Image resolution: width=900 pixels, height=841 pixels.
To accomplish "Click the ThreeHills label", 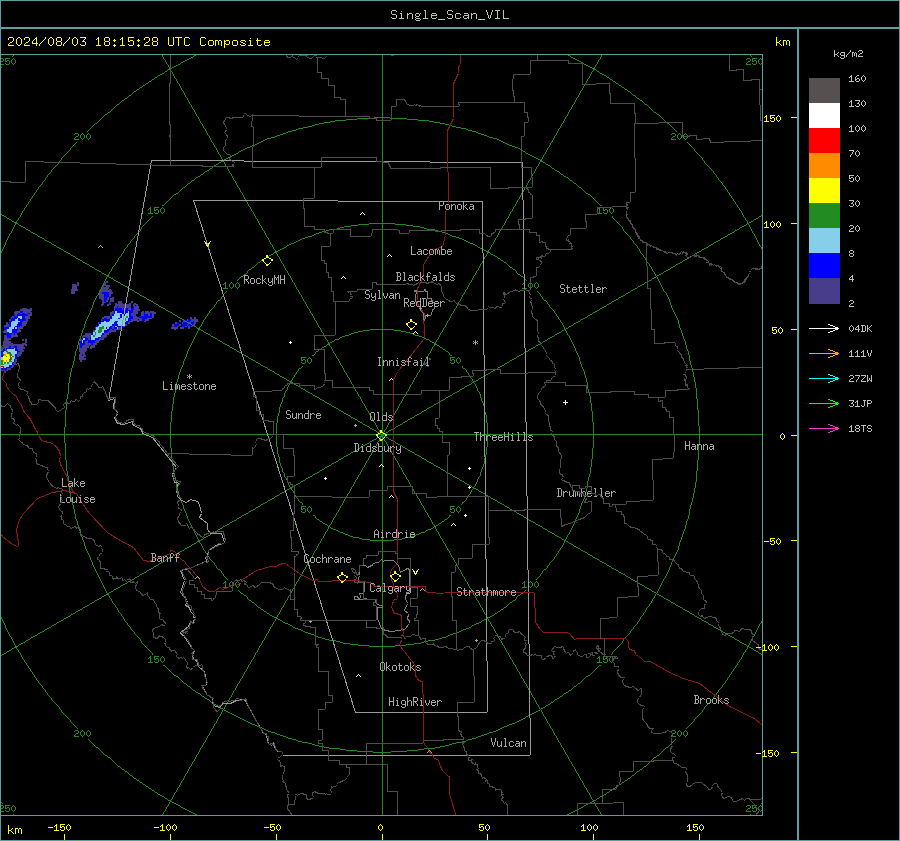I will (x=503, y=437).
